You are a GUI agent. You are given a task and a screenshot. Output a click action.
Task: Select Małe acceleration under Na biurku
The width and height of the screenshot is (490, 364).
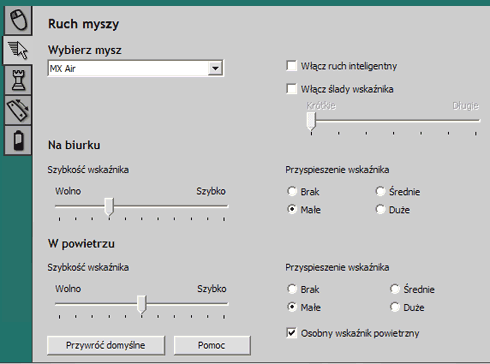point(292,209)
